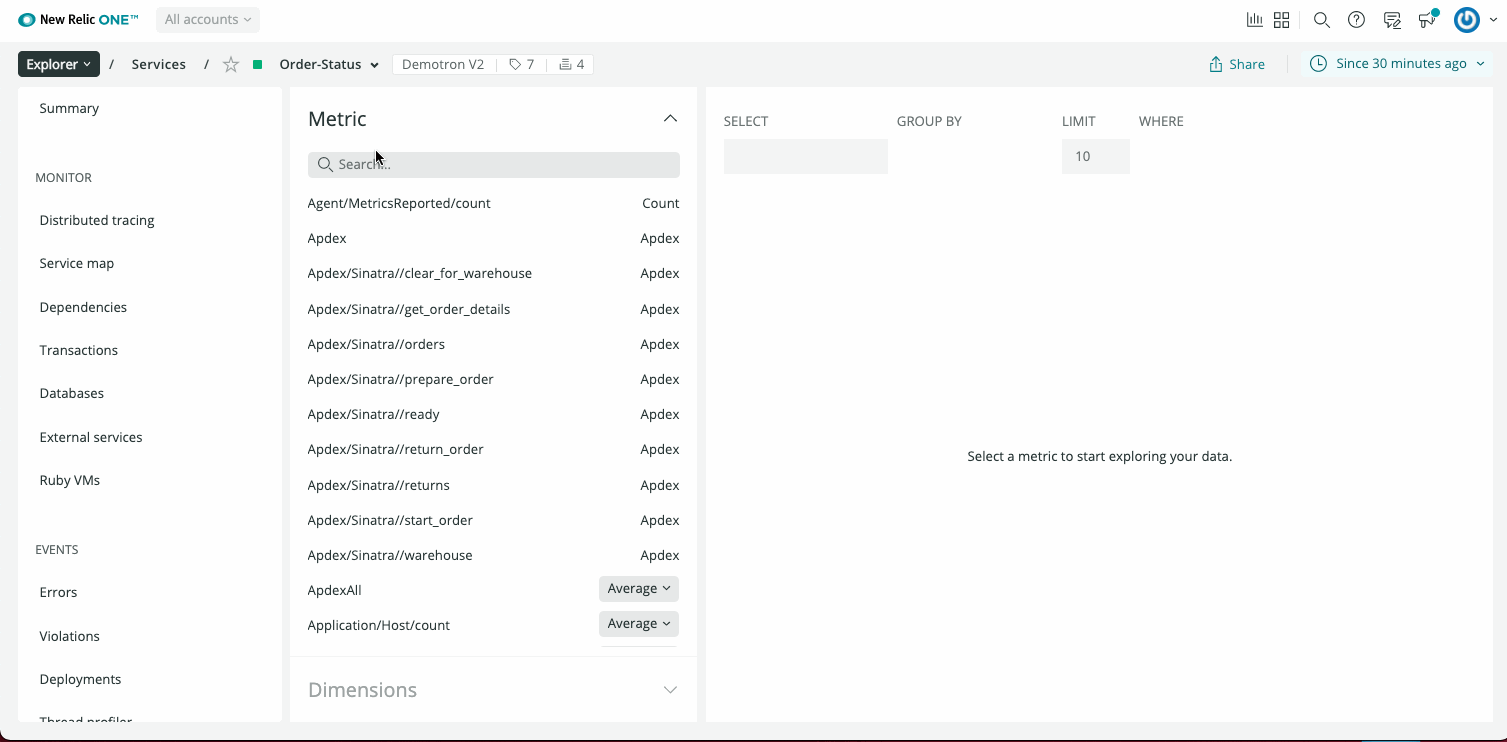Select the Apdex/Sinatra//orders metric

coord(376,344)
